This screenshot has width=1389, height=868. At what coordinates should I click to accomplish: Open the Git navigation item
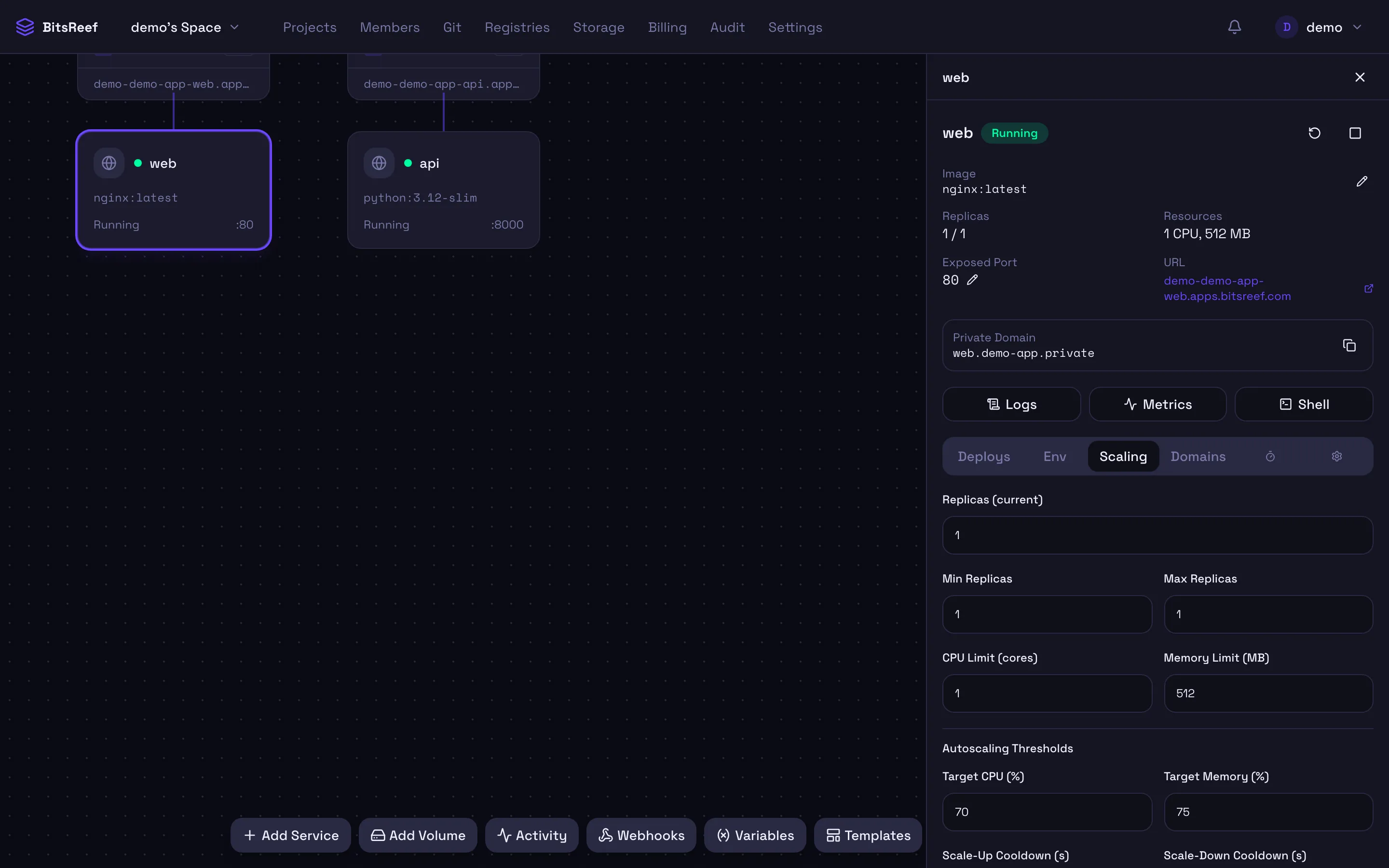click(452, 27)
